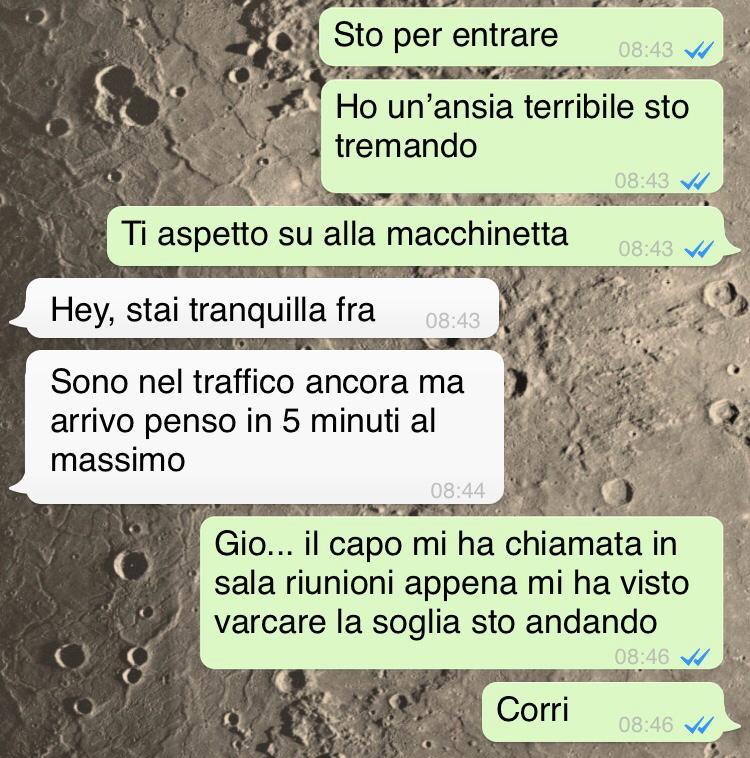Click the 08:44 timestamp on received message

point(457,491)
